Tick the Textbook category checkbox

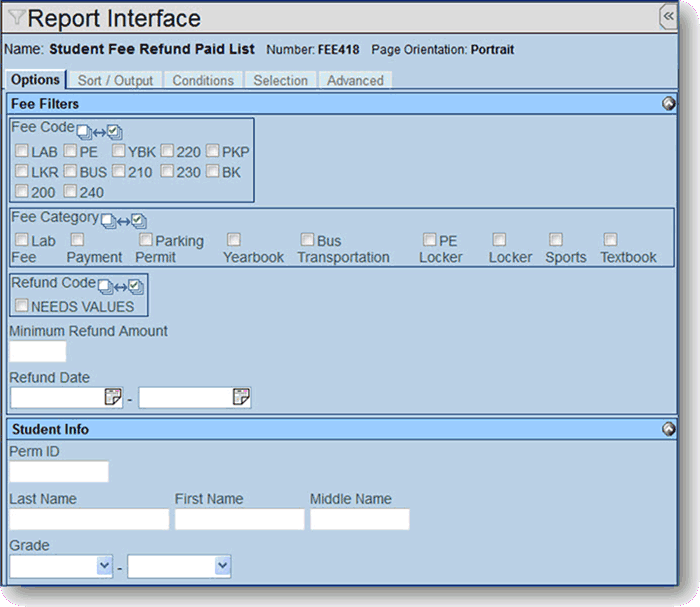click(x=611, y=240)
